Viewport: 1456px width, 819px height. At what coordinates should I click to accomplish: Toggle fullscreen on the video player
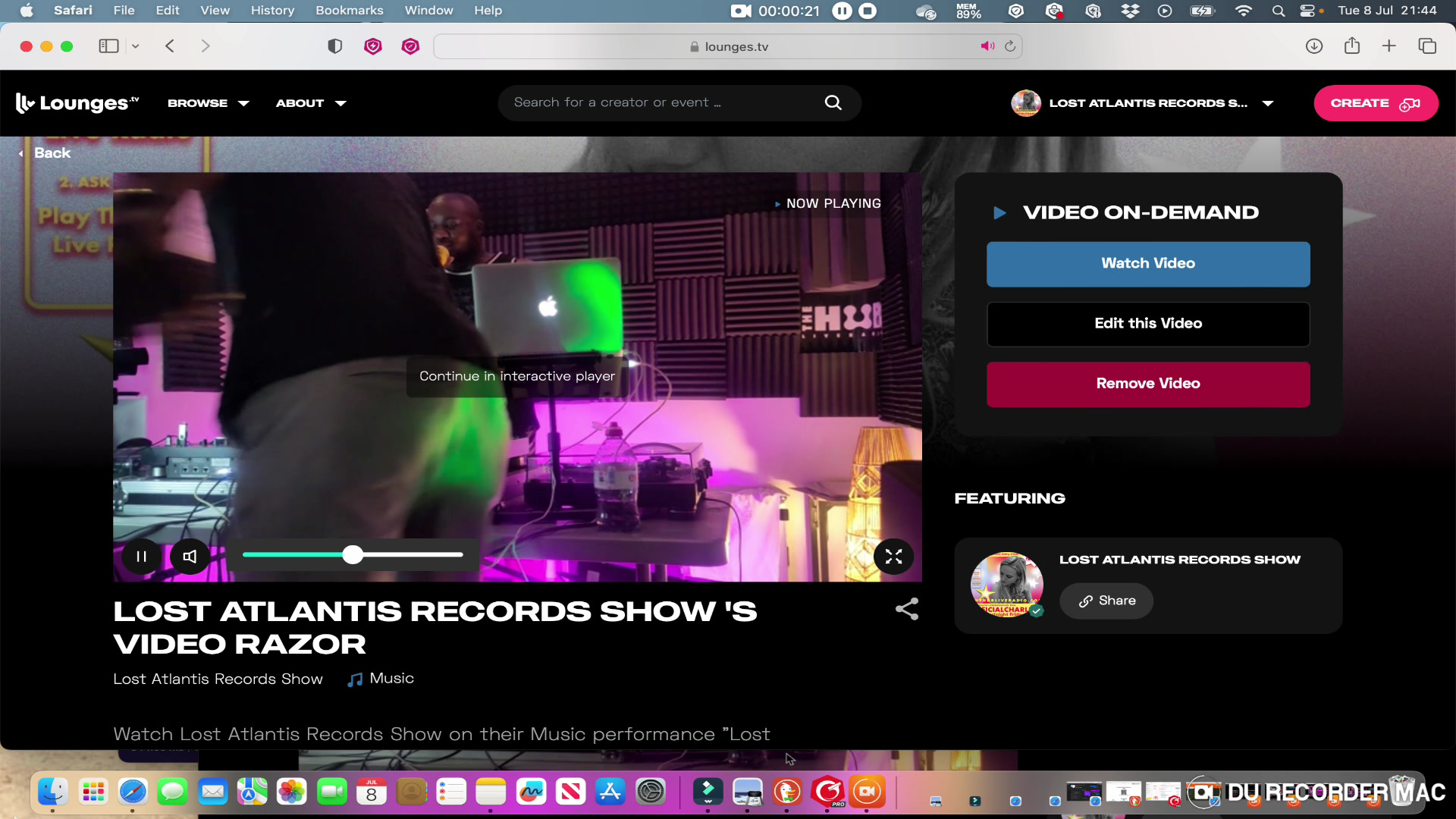[893, 557]
